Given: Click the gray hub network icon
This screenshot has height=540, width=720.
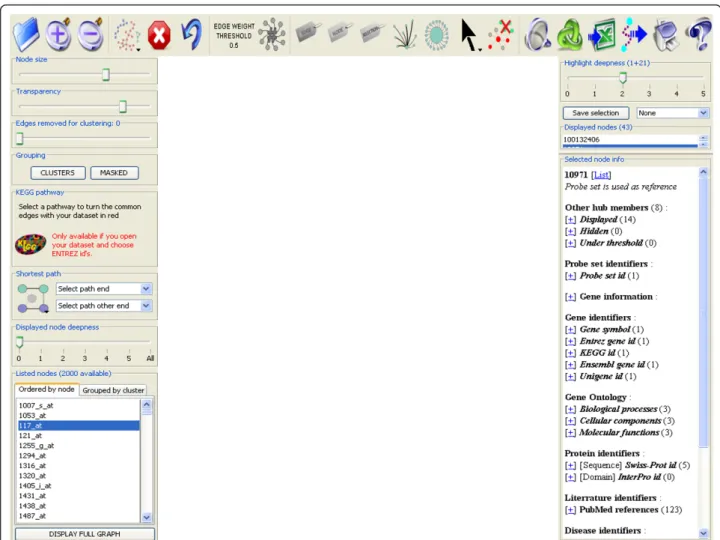Looking at the screenshot, I should point(272,34).
